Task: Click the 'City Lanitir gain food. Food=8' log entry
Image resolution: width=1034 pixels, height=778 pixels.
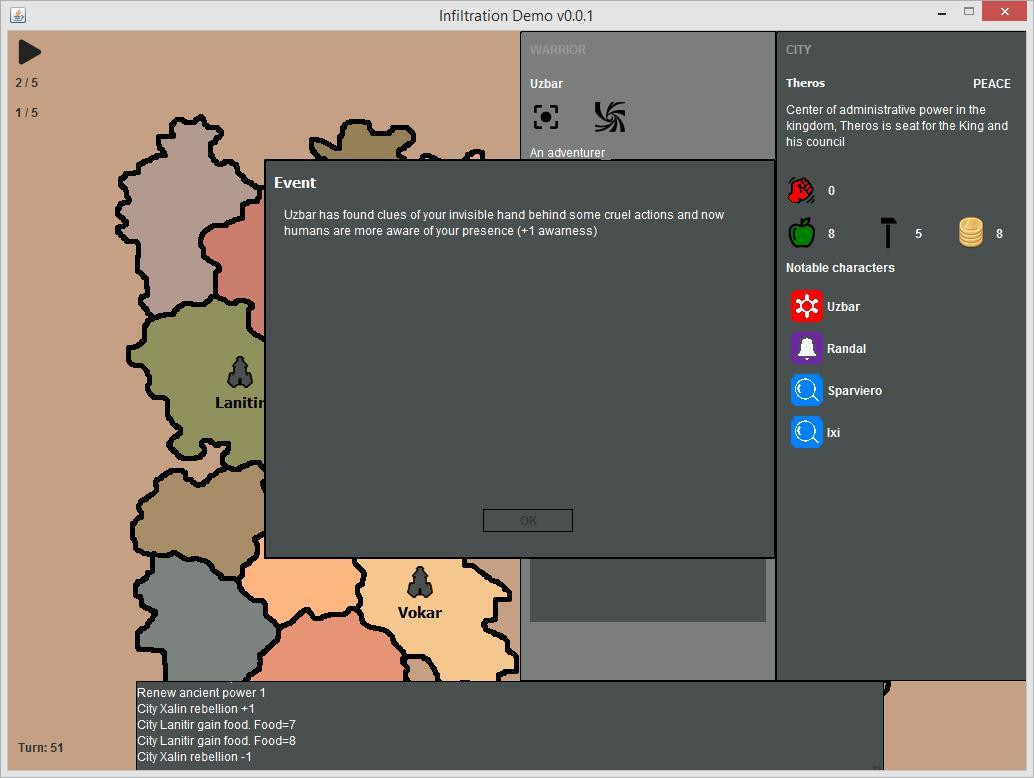Action: coord(216,741)
